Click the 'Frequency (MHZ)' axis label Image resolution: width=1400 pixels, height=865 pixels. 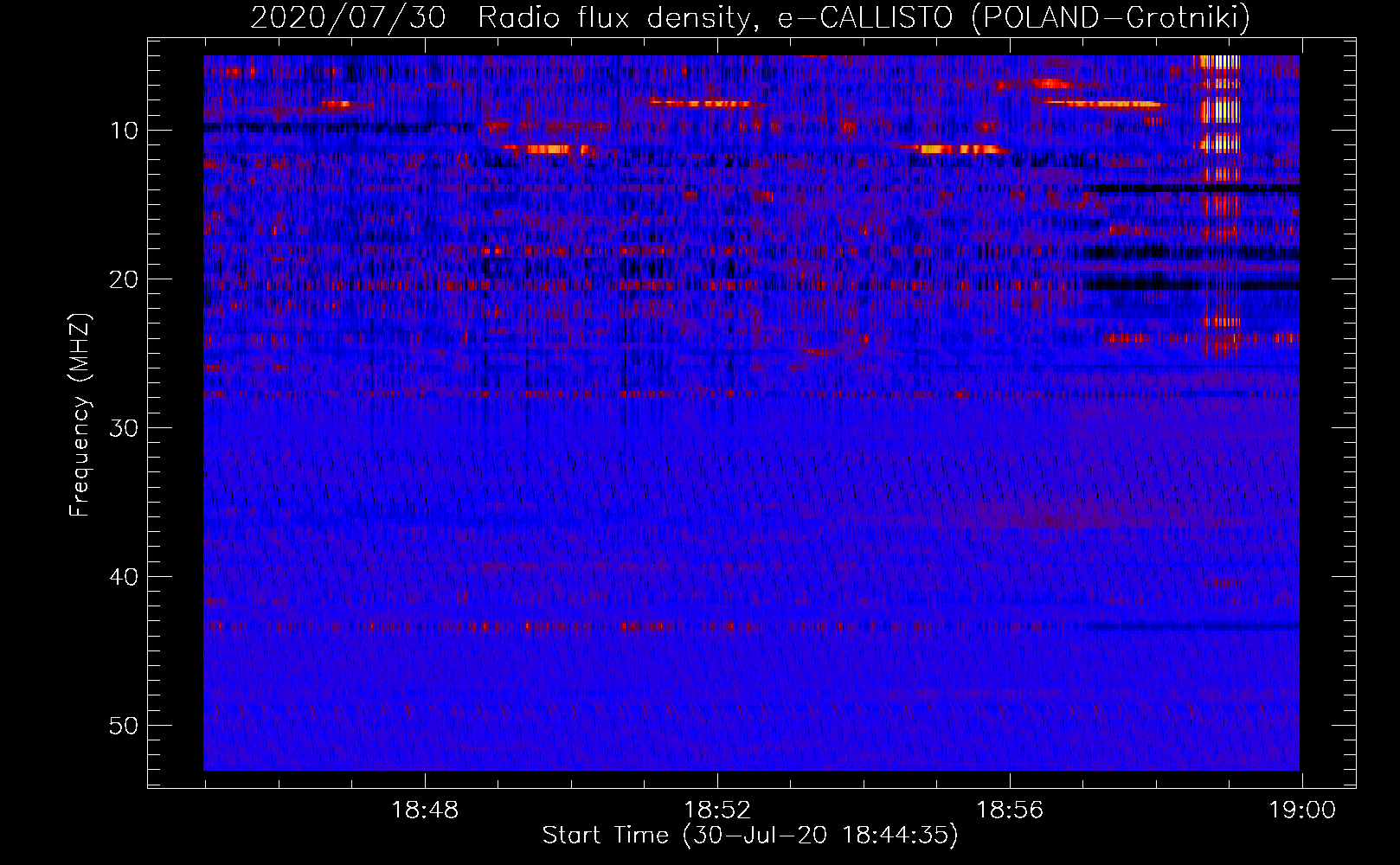(80, 415)
